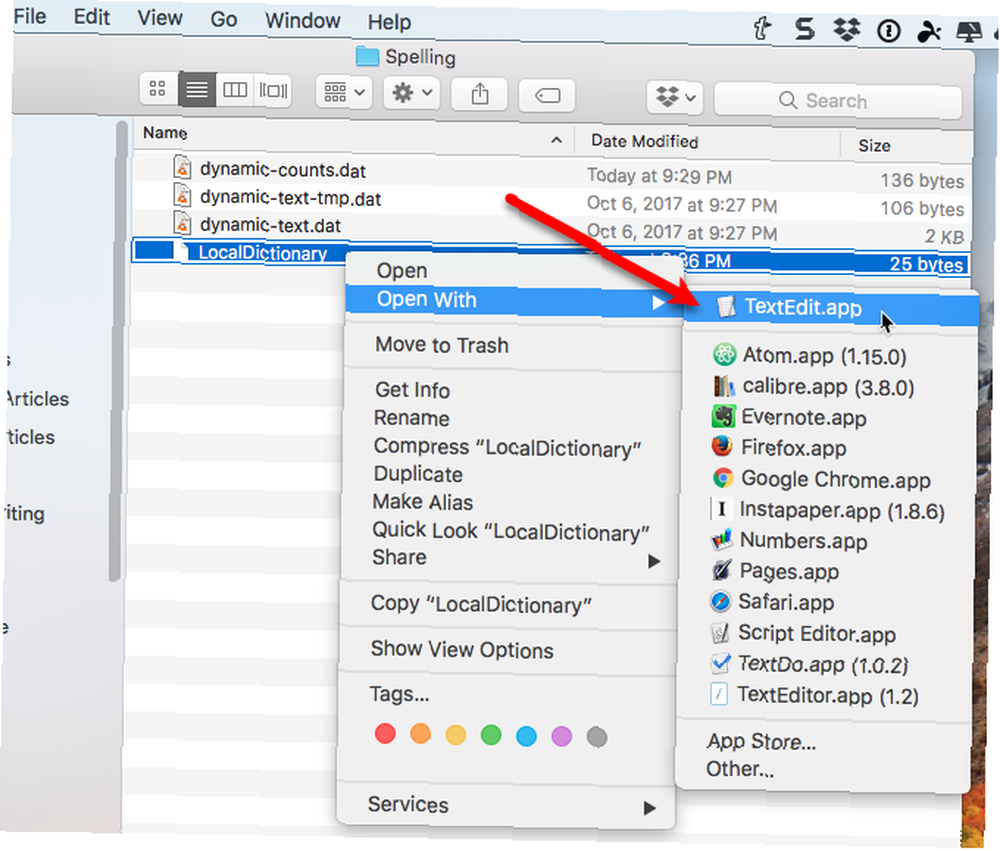
Task: Apply the green tag color
Action: (491, 736)
